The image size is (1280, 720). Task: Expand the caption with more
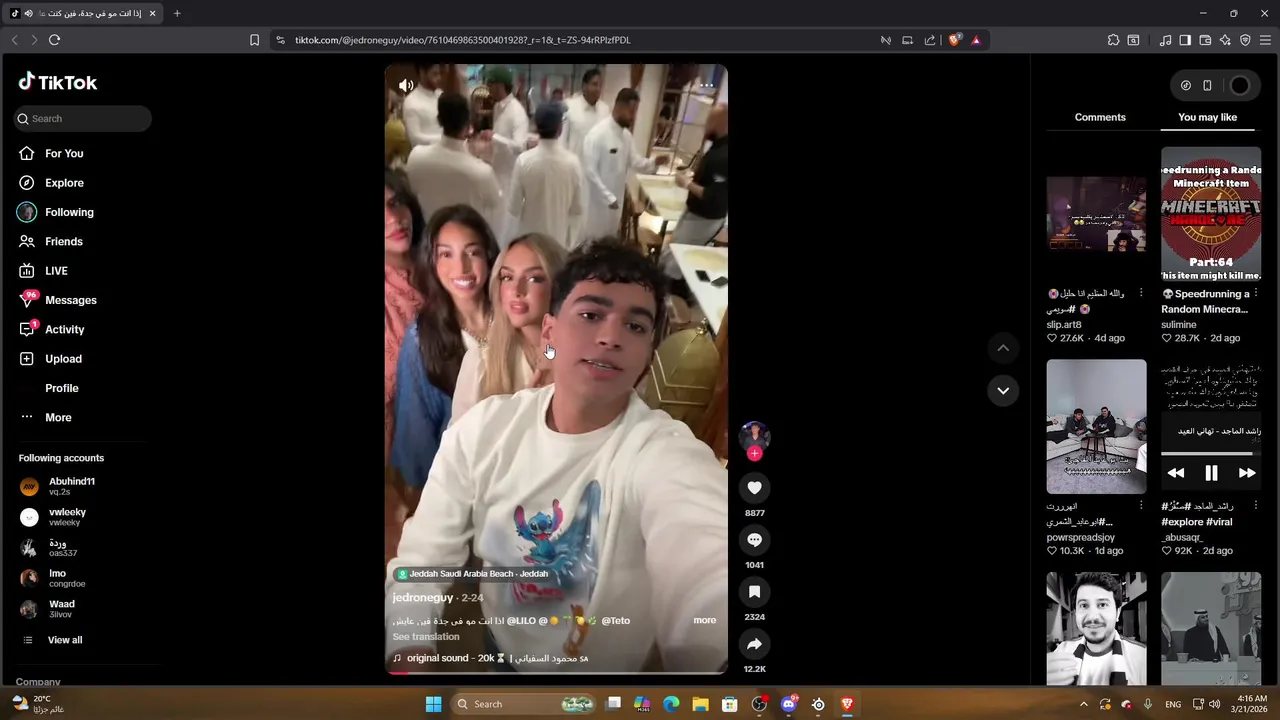click(705, 620)
